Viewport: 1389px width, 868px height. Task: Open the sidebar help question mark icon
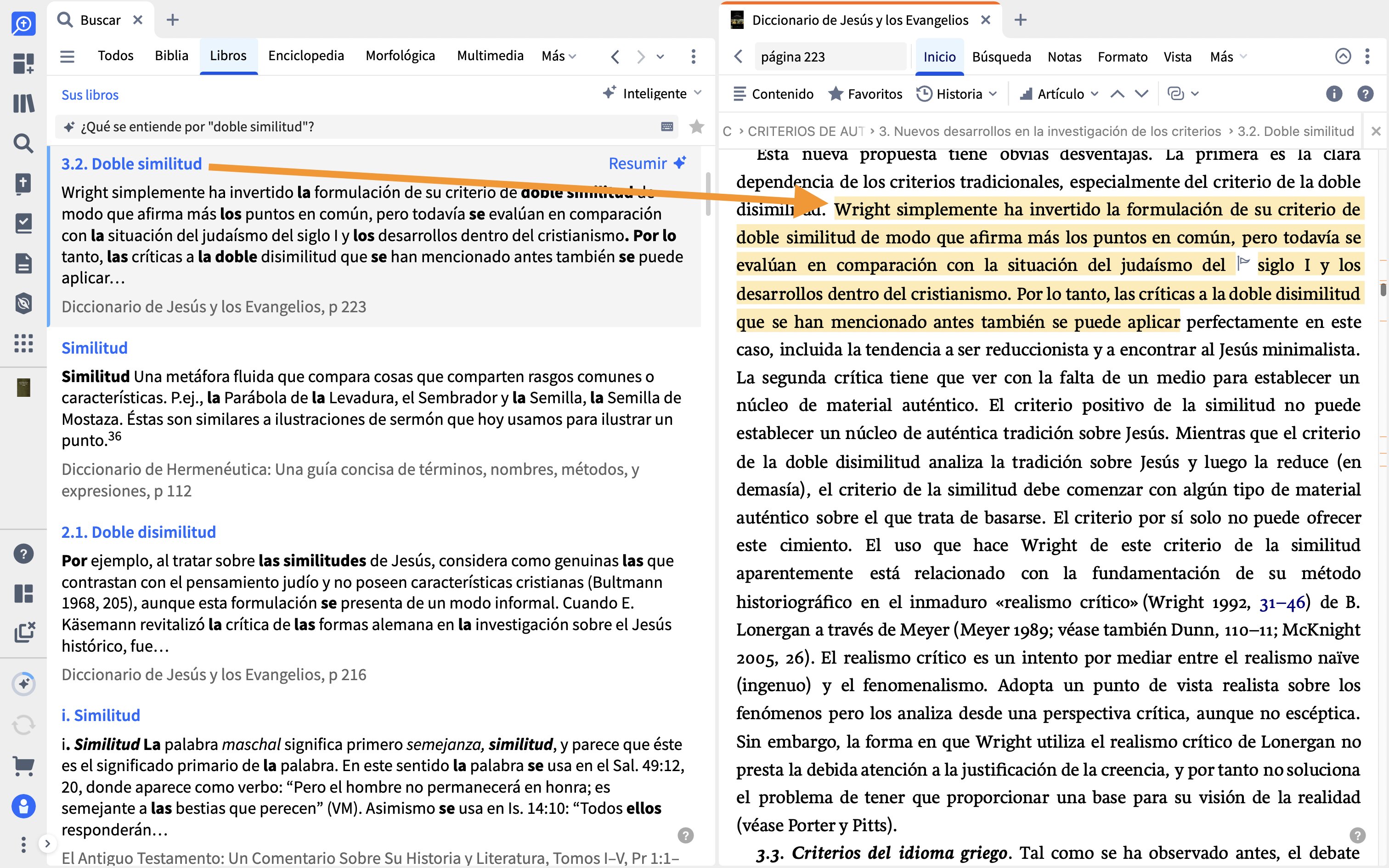coord(23,554)
